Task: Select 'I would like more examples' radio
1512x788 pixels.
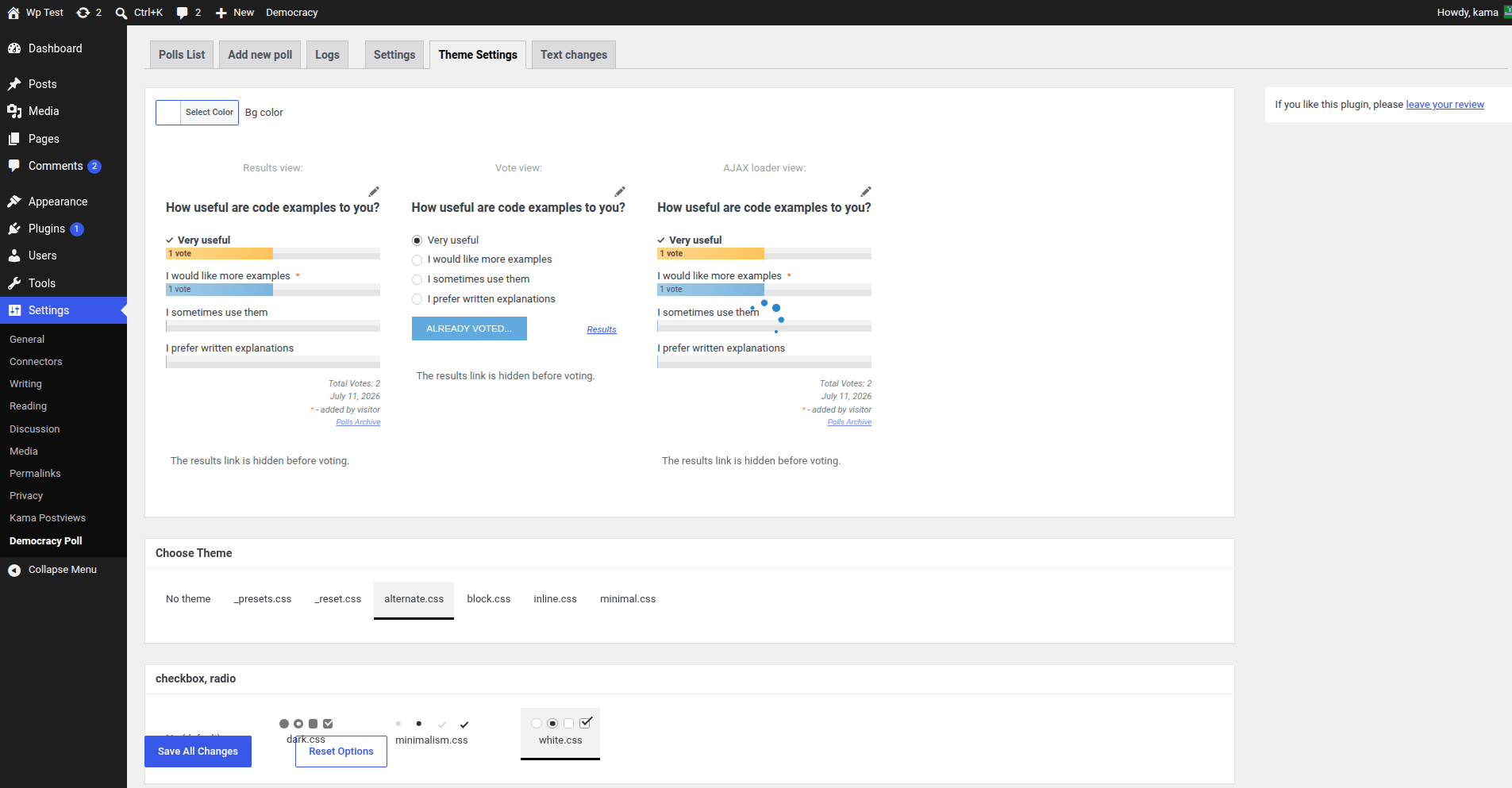Action: (417, 260)
